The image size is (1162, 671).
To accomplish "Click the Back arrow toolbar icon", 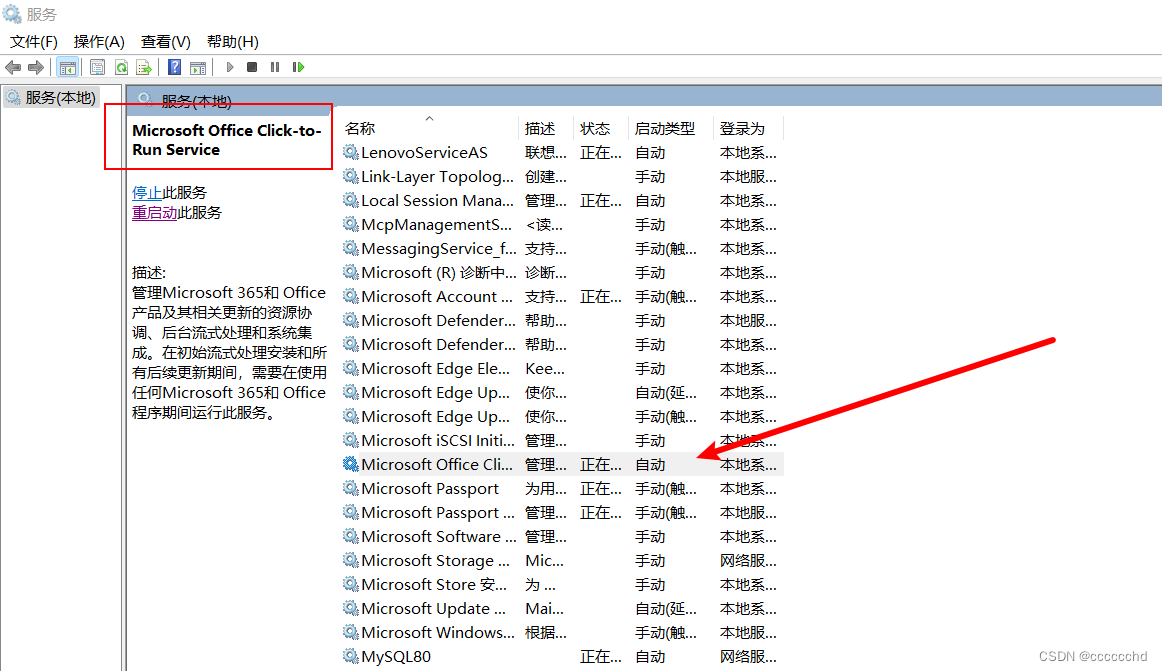I will tap(13, 67).
